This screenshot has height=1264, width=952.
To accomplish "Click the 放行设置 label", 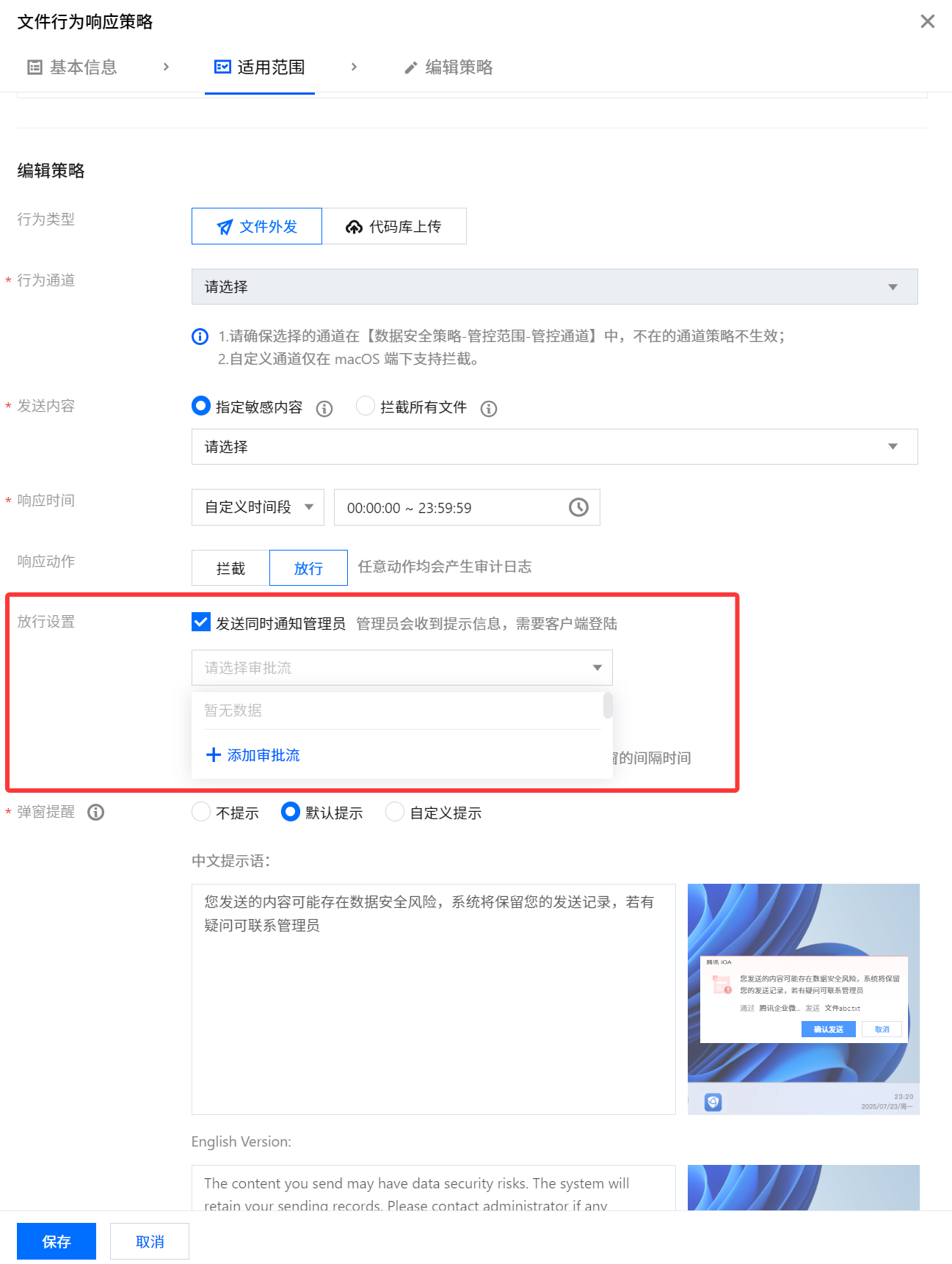I will pos(46,622).
